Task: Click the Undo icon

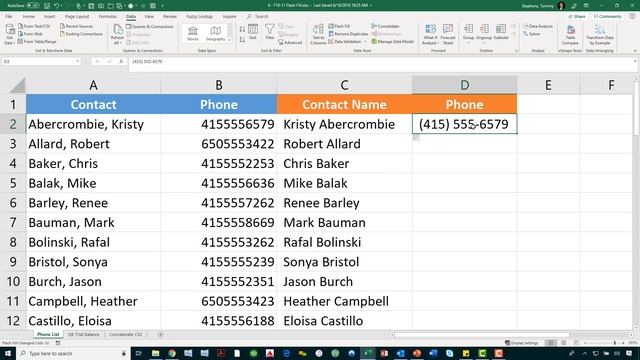Action: click(57, 6)
